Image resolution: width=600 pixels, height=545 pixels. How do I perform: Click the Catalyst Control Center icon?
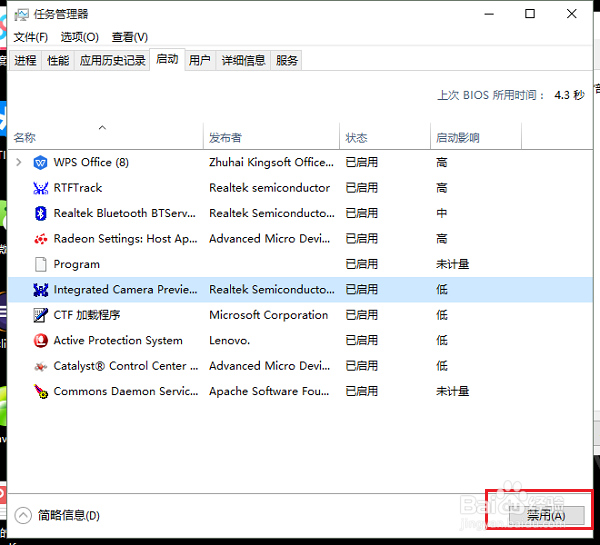coord(40,366)
